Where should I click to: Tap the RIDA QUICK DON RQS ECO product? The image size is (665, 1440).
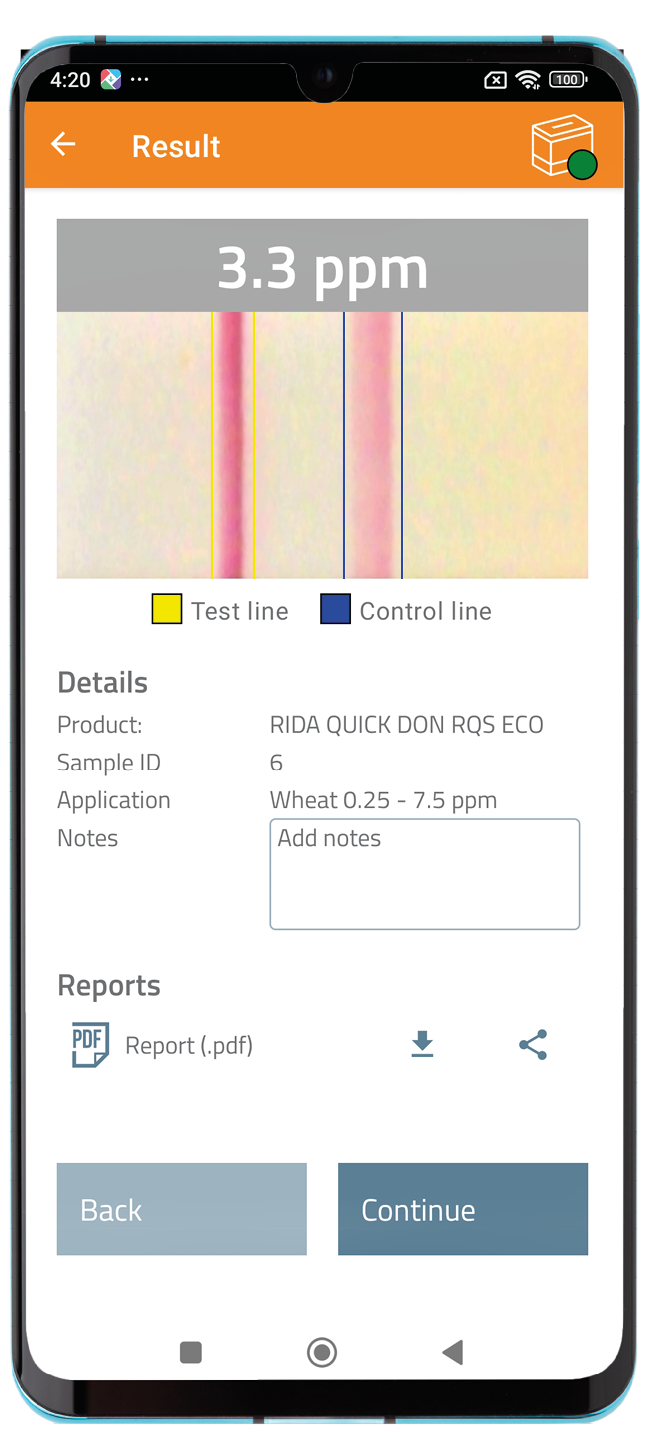click(406, 725)
